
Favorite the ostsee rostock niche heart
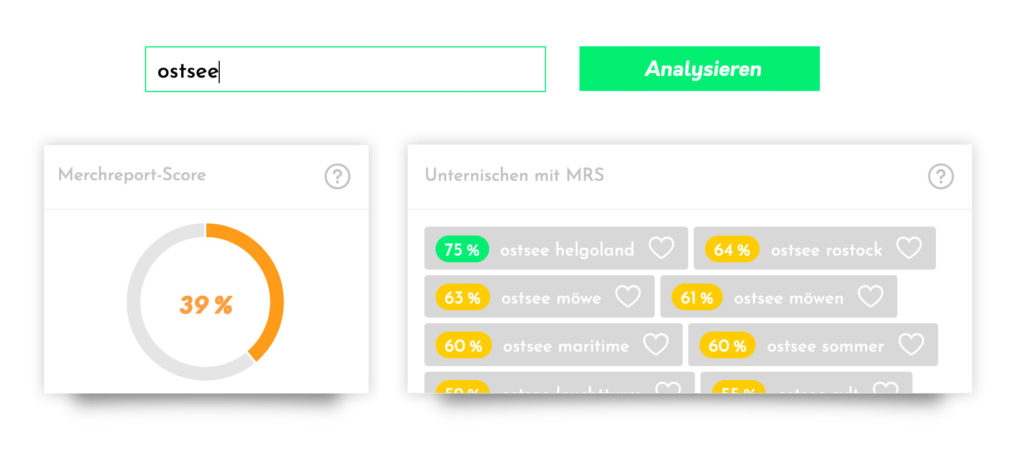click(908, 248)
